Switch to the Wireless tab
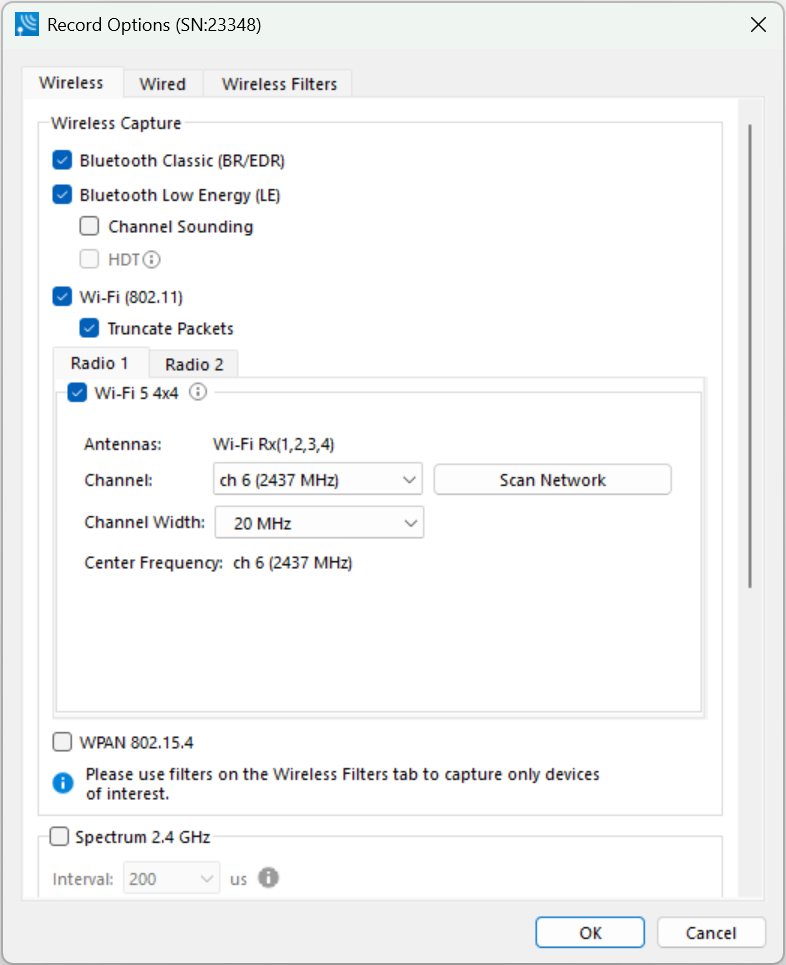786x965 pixels. coord(71,83)
